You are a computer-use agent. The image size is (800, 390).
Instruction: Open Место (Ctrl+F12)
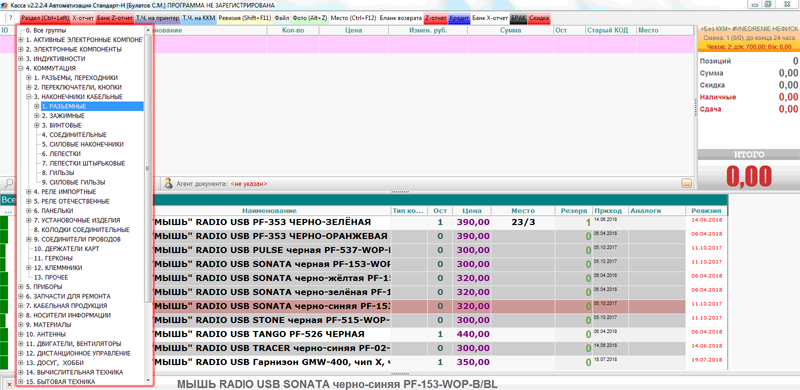point(353,18)
